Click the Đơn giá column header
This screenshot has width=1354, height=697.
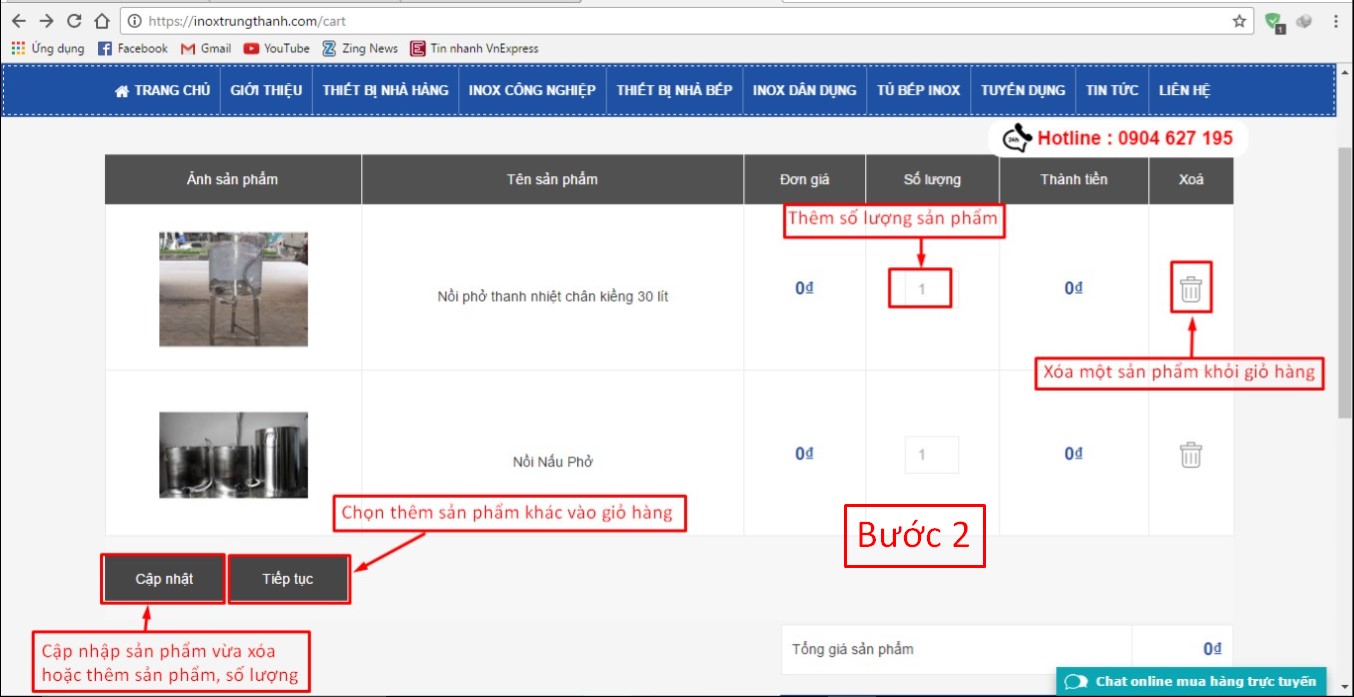[805, 179]
